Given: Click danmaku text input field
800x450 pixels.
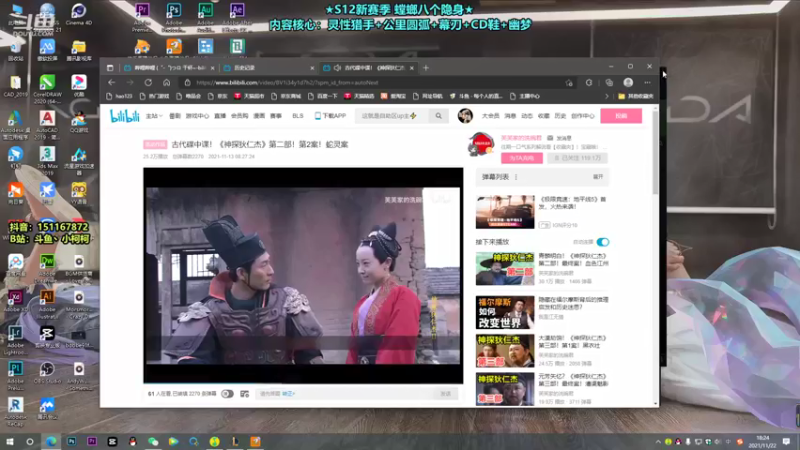Looking at the screenshot, I should (344, 394).
